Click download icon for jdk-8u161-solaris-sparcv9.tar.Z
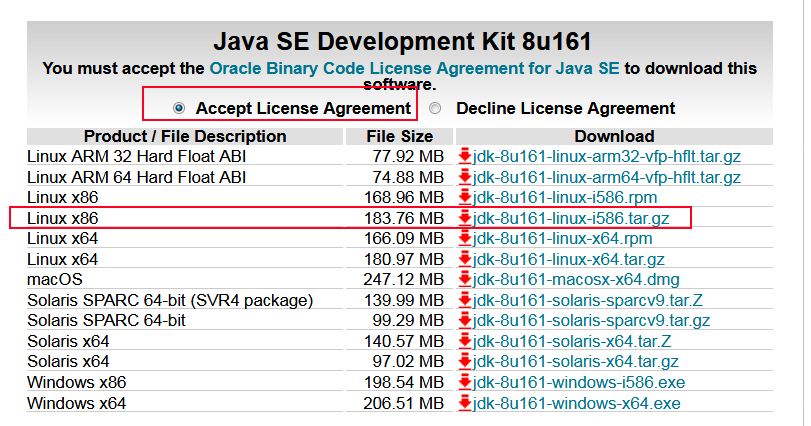The height and width of the screenshot is (426, 811). point(464,300)
